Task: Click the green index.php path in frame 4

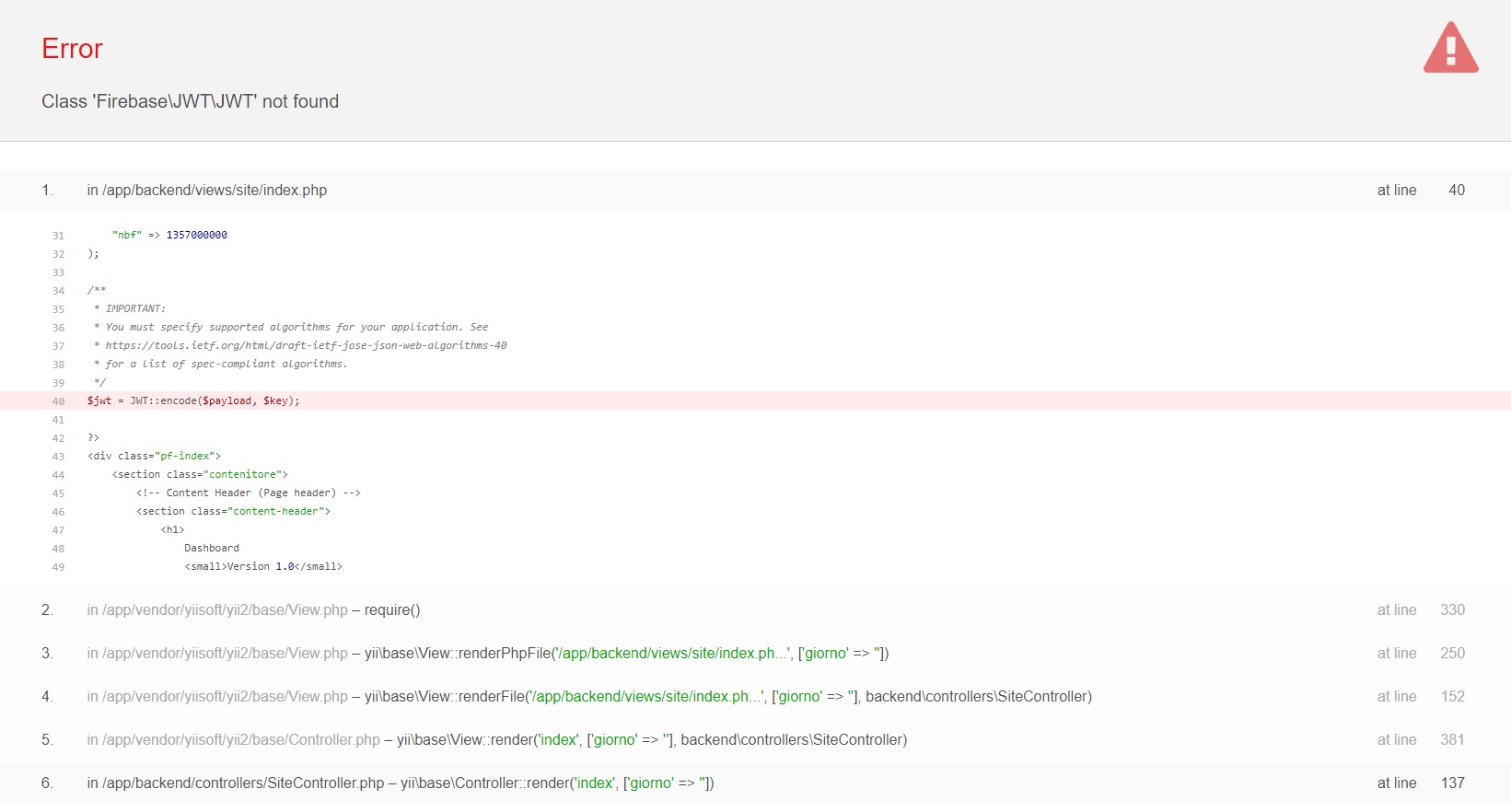Action: tap(648, 697)
